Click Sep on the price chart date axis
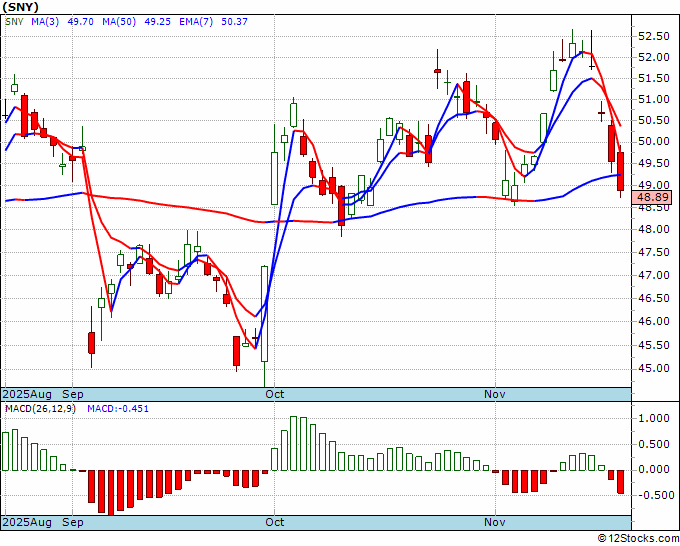Screen dimensions: 680x546 pyautogui.click(x=72, y=394)
